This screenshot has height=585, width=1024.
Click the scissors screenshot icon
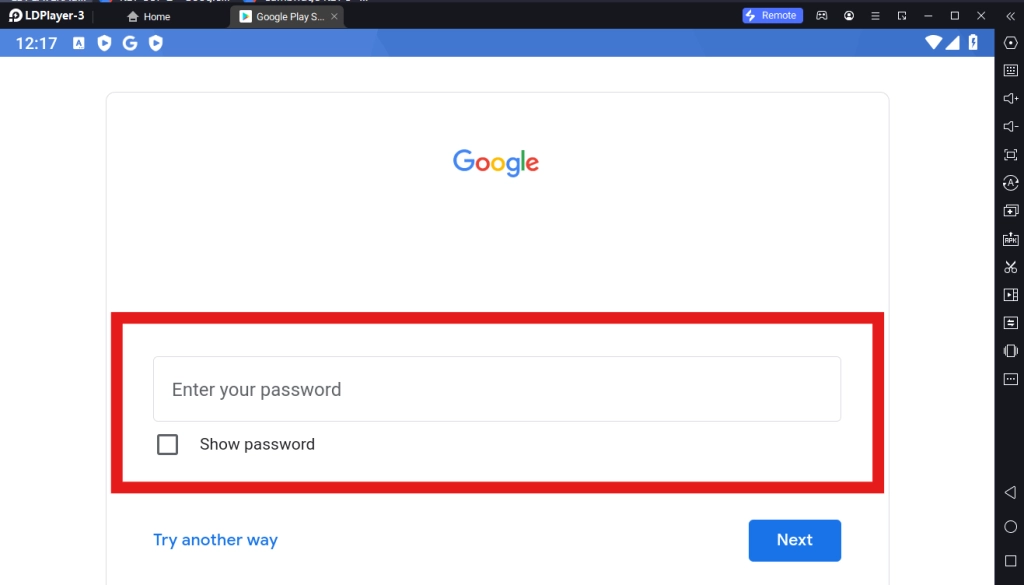click(1010, 267)
